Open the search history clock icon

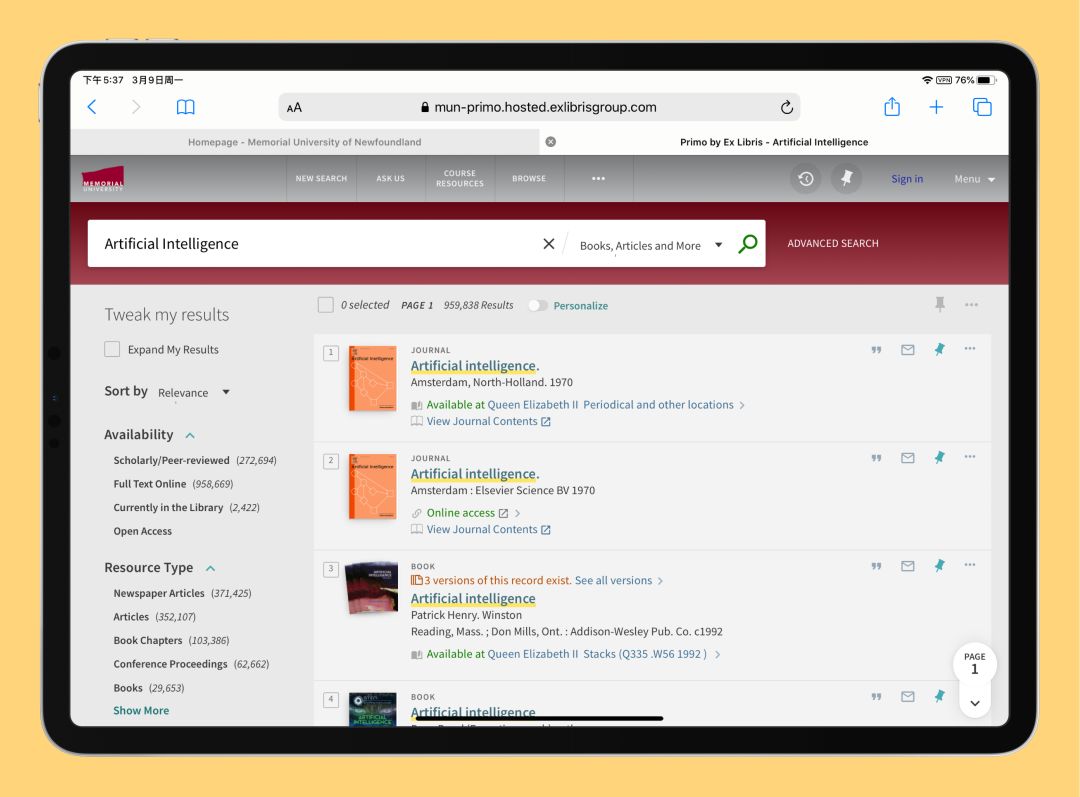pos(805,179)
